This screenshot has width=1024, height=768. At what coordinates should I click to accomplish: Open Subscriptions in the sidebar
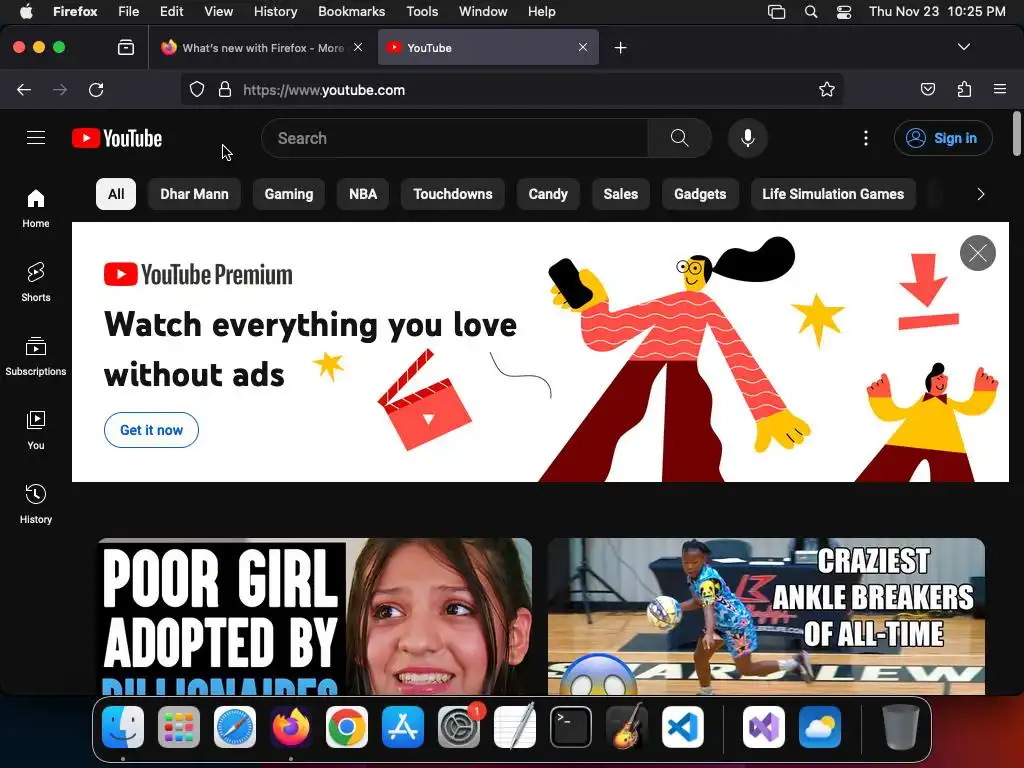coord(36,356)
